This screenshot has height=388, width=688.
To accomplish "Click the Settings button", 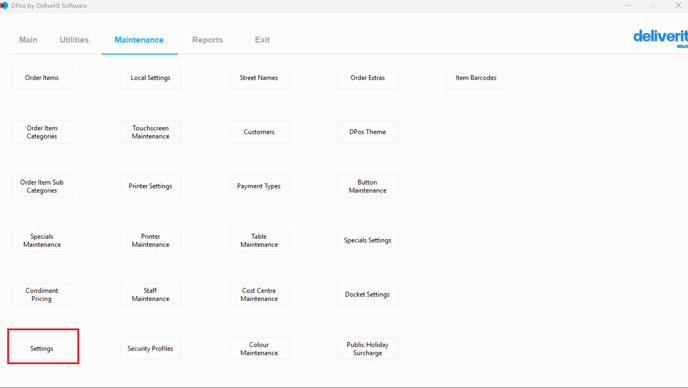I will click(42, 348).
